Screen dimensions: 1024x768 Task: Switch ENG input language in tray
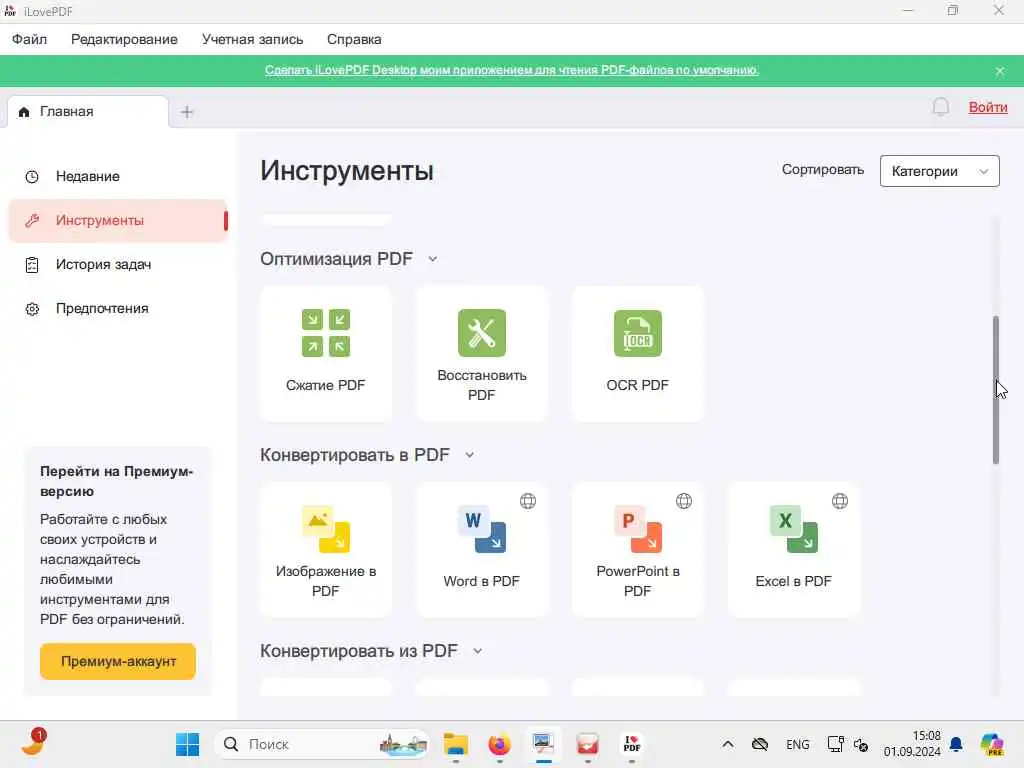[797, 744]
